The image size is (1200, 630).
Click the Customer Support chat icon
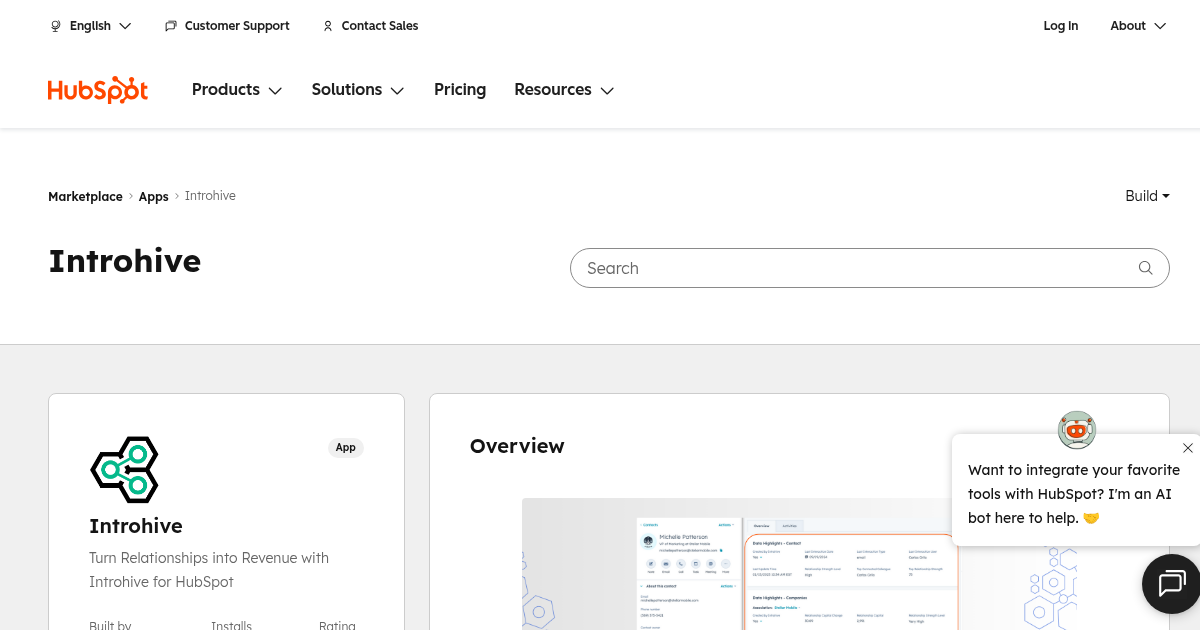point(171,26)
